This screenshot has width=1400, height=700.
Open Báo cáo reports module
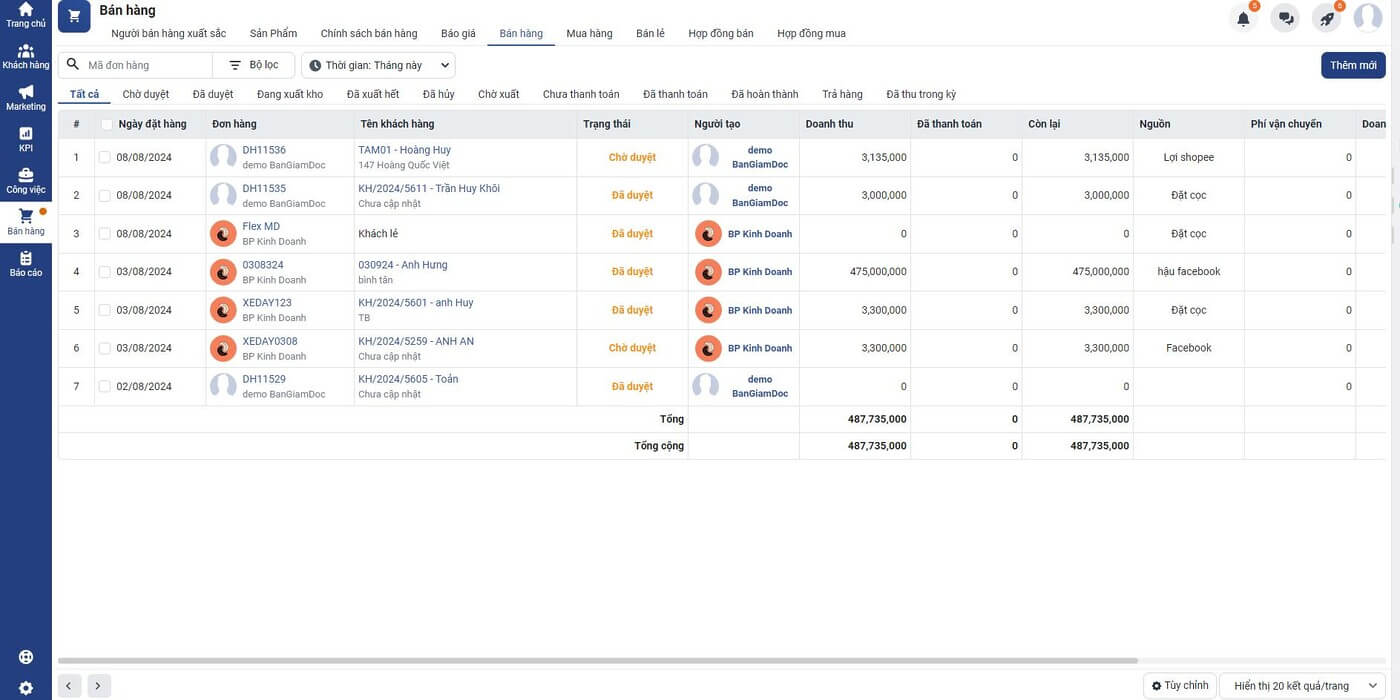point(25,264)
